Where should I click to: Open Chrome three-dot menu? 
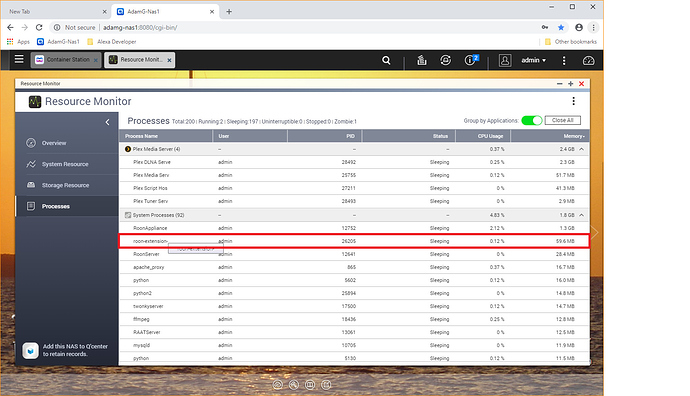pos(593,27)
